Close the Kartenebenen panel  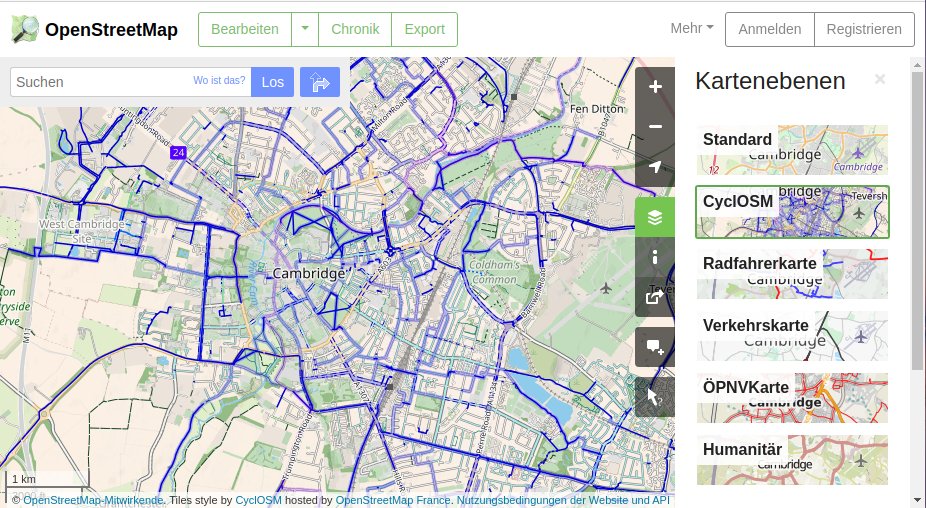879,79
